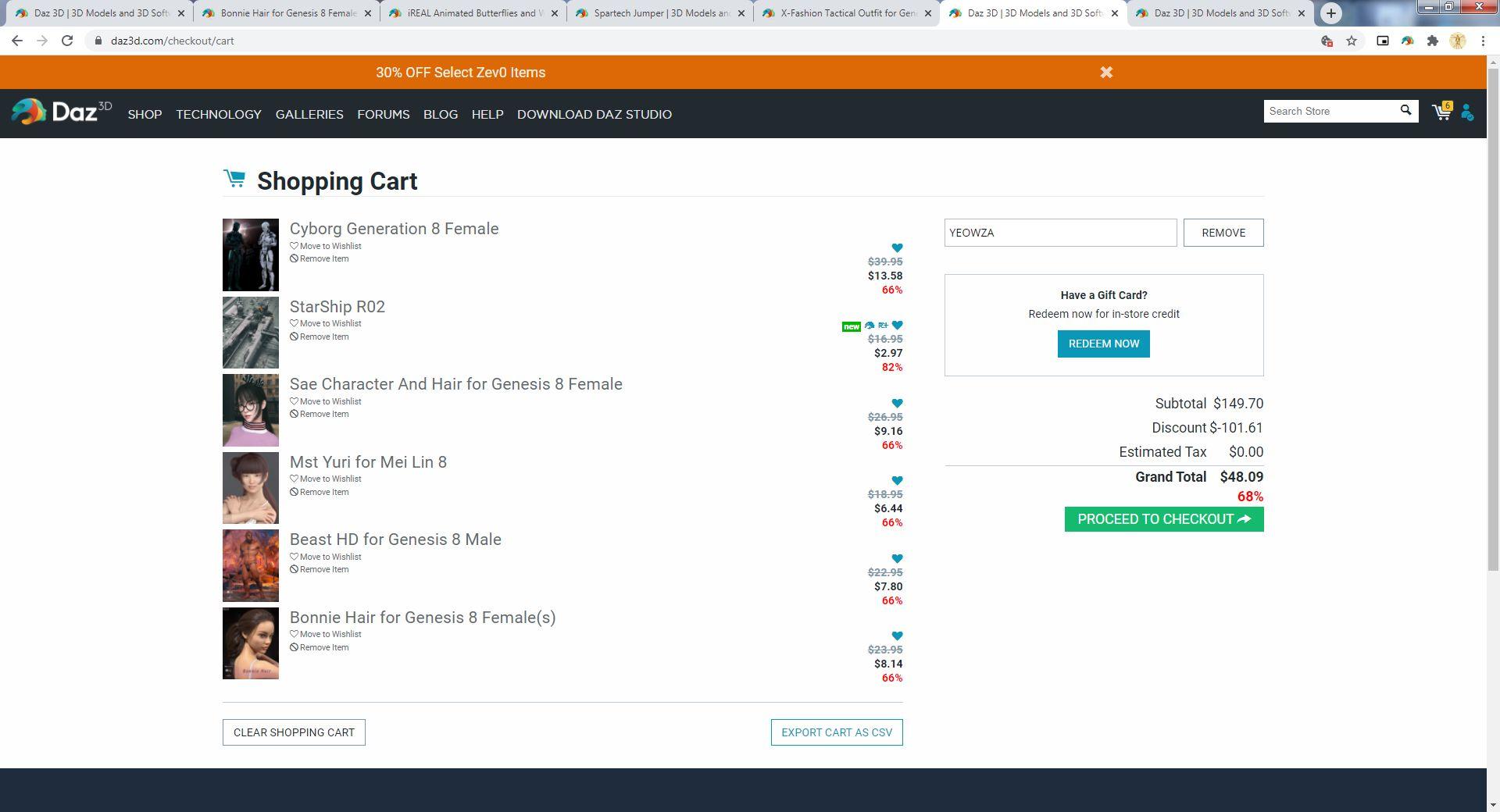Click the Cyborg Generation 8 Female thumbnail
Image resolution: width=1500 pixels, height=812 pixels.
tap(251, 255)
